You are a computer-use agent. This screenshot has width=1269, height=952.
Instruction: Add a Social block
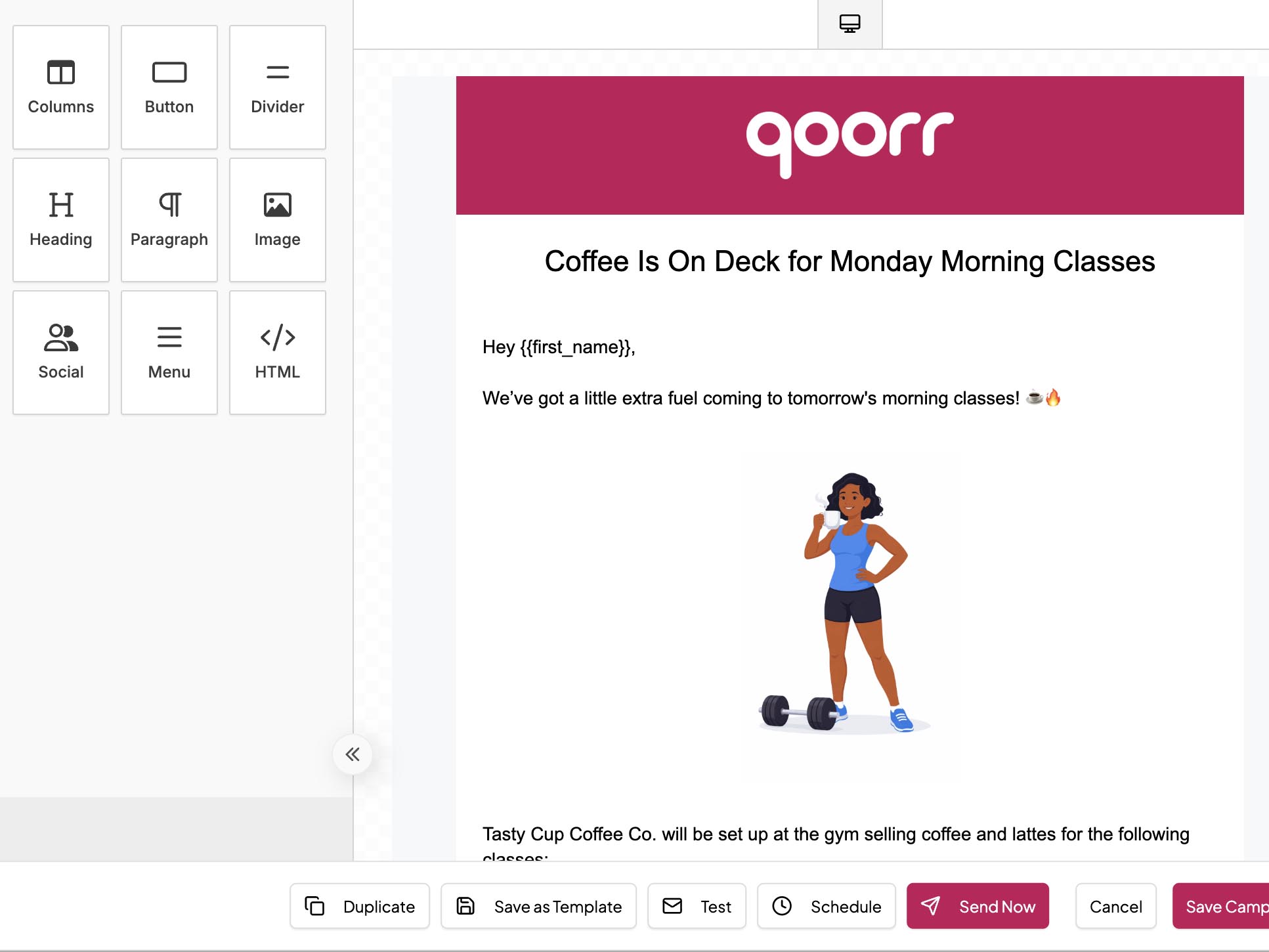point(60,353)
